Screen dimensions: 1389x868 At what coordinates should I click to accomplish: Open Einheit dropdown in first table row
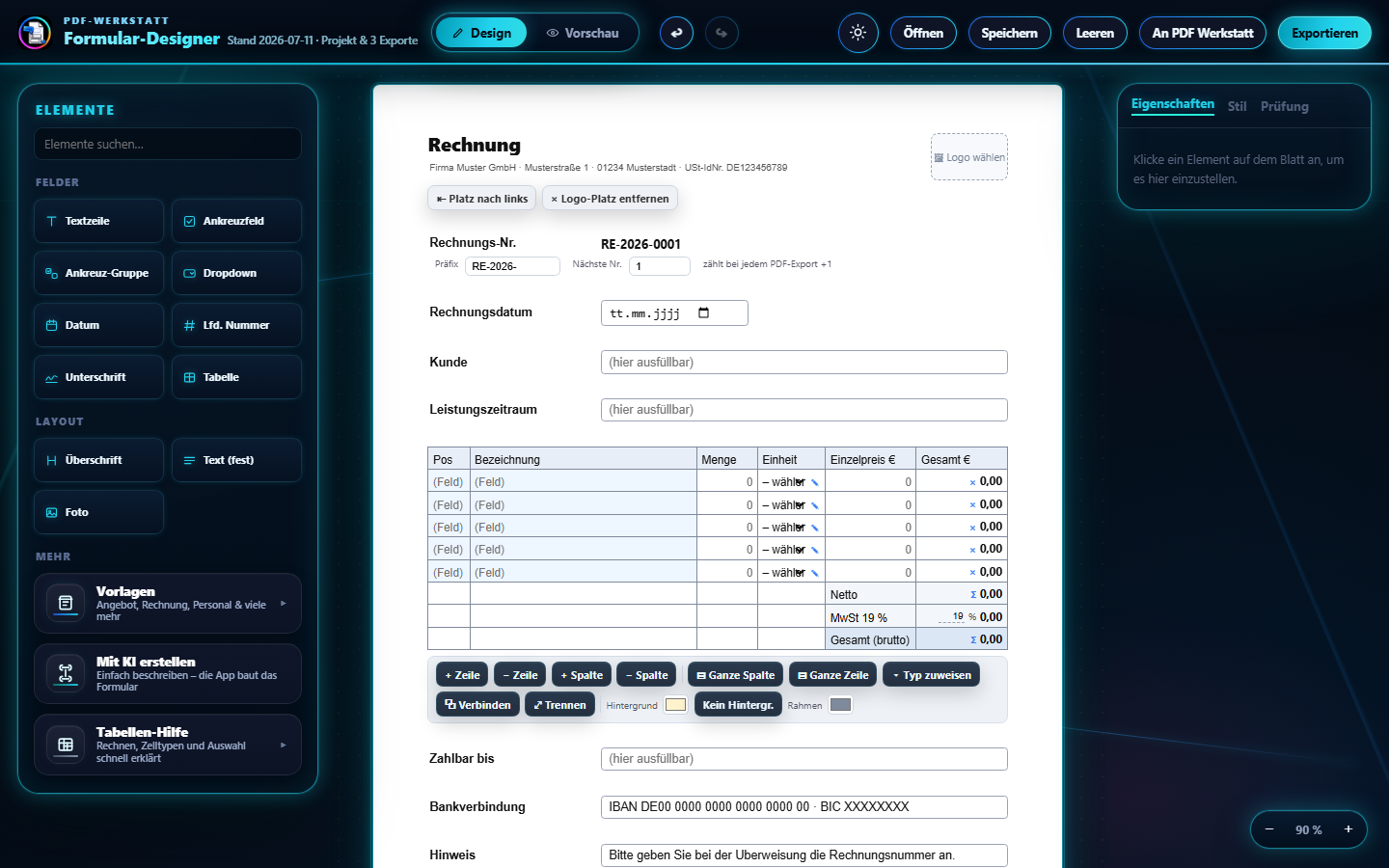tap(783, 482)
